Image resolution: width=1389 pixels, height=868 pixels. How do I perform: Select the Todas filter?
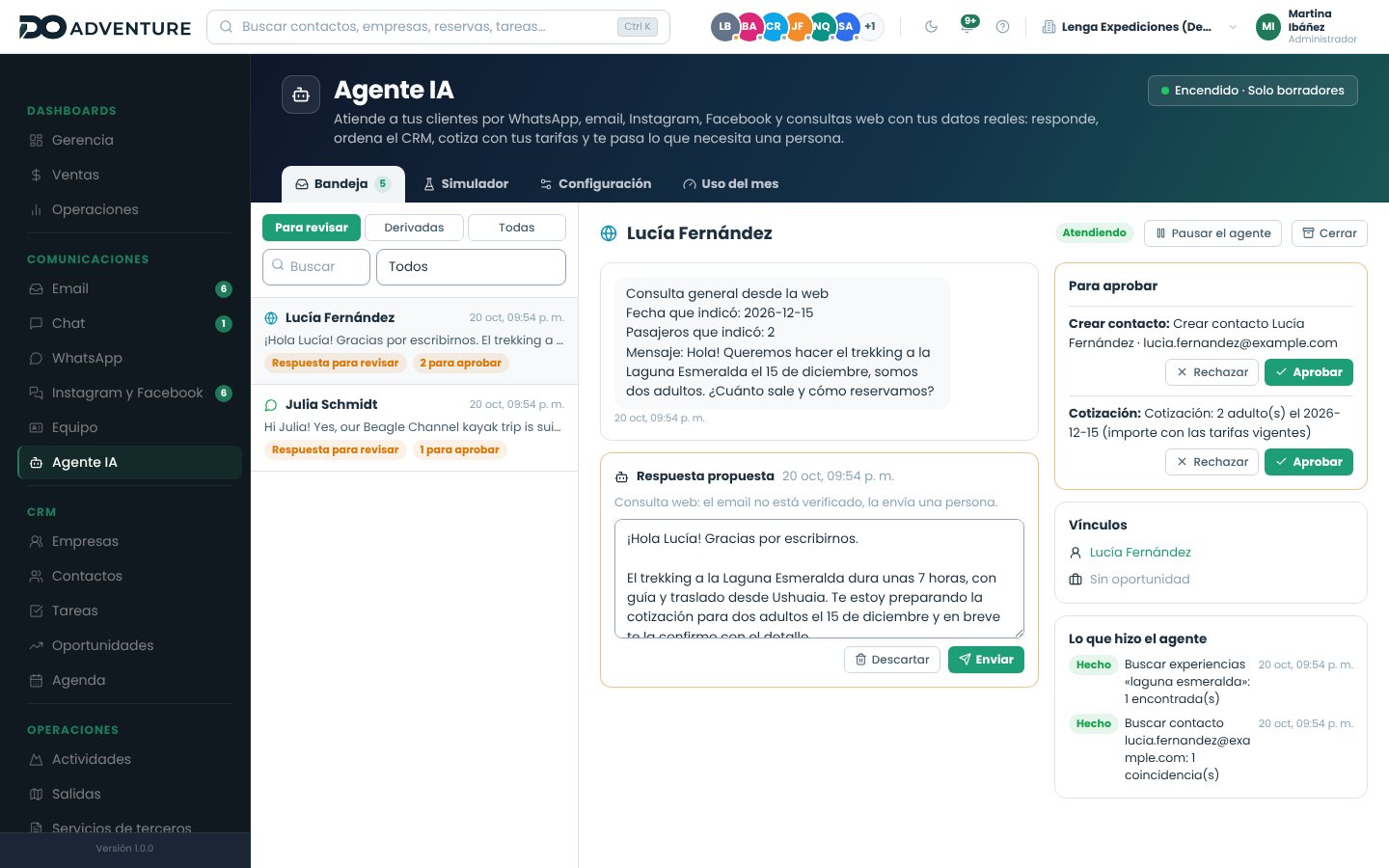click(517, 228)
